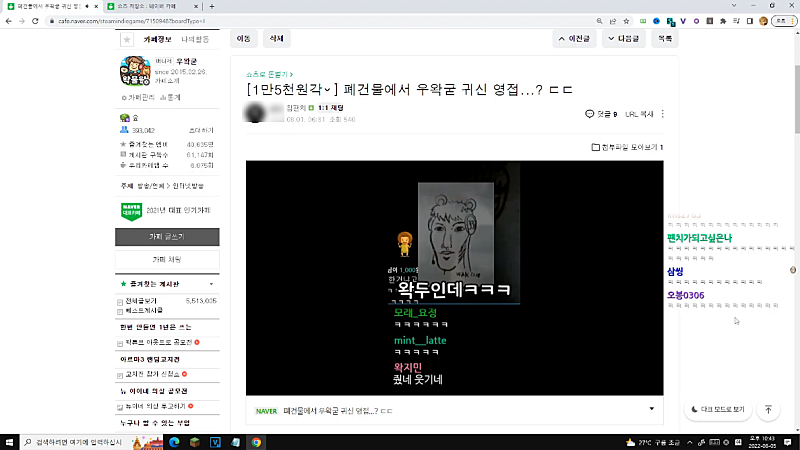Screen dimensions: 800x450
Task: Switch to the 나의활동 tab
Action: click(195, 39)
